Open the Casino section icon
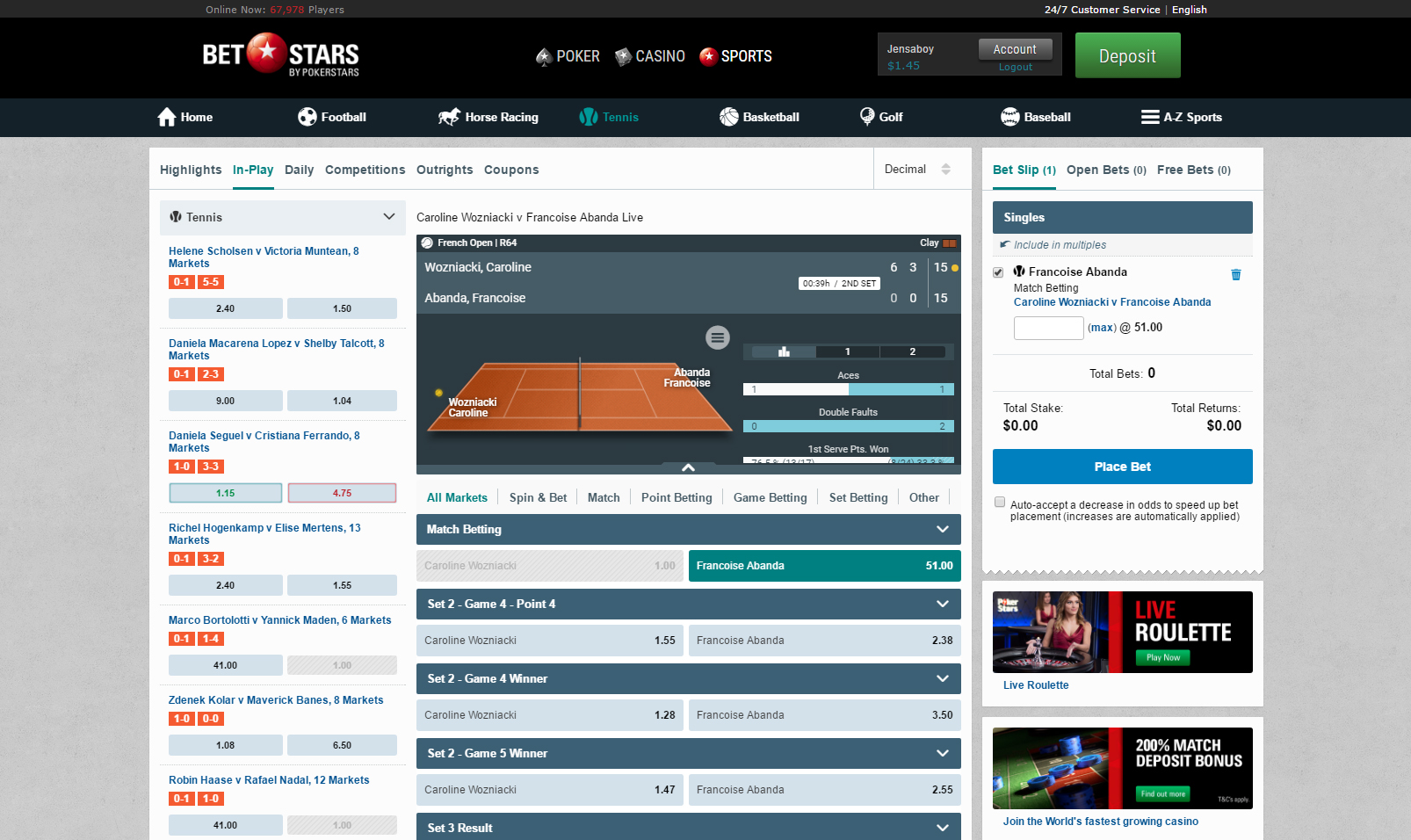The height and width of the screenshot is (840, 1411). coord(623,57)
